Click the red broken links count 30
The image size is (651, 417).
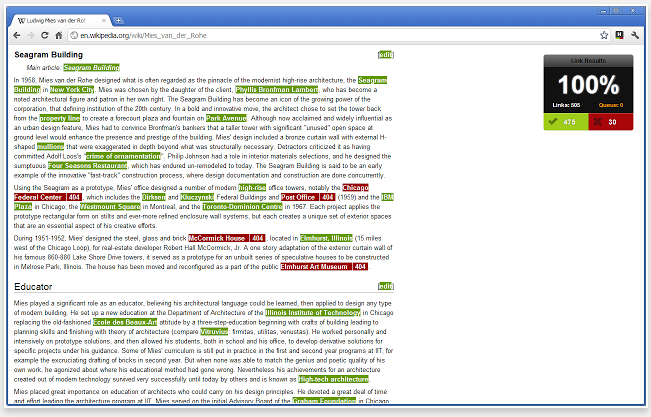tap(611, 122)
